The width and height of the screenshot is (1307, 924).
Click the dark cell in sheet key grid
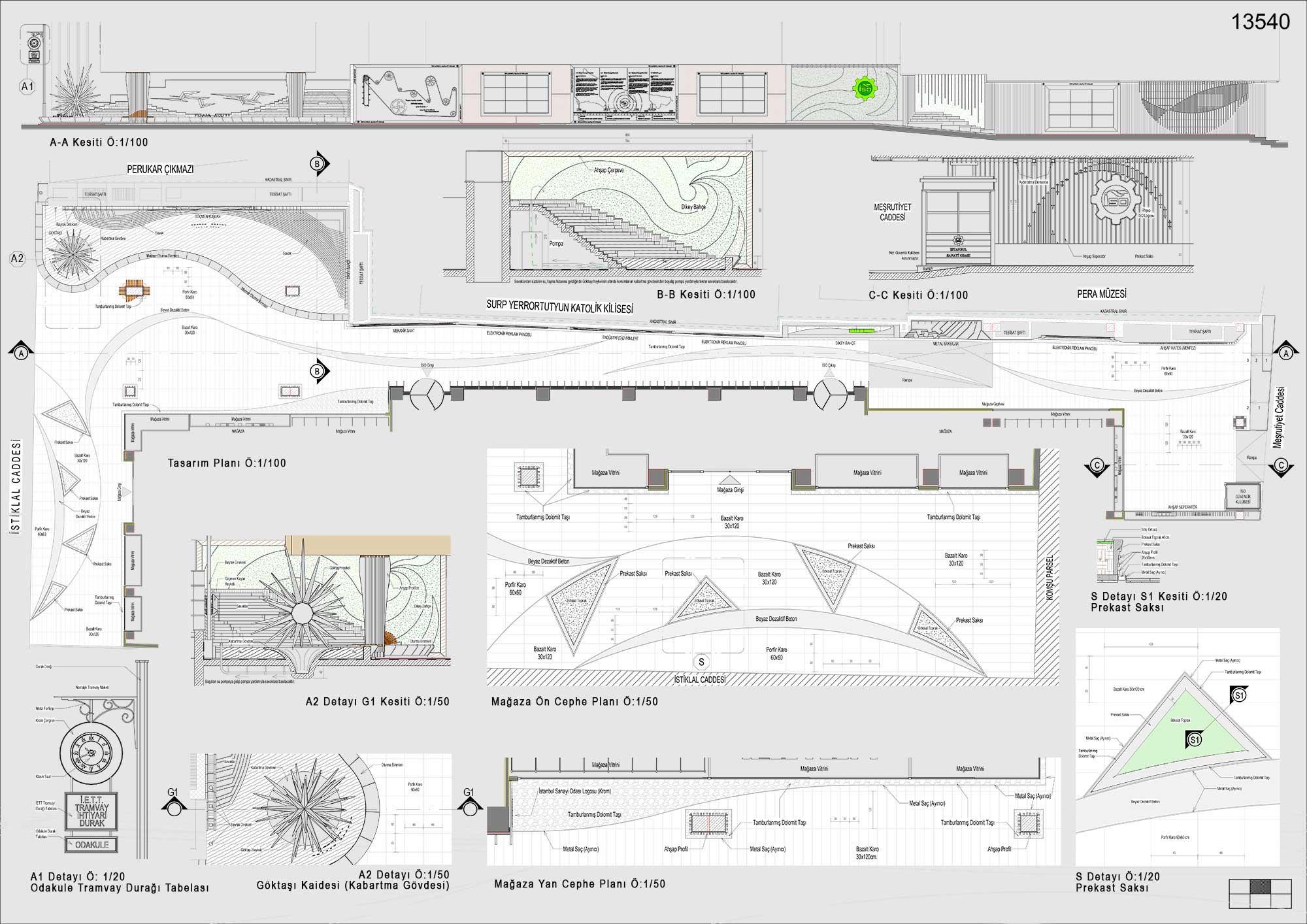coord(1259,887)
